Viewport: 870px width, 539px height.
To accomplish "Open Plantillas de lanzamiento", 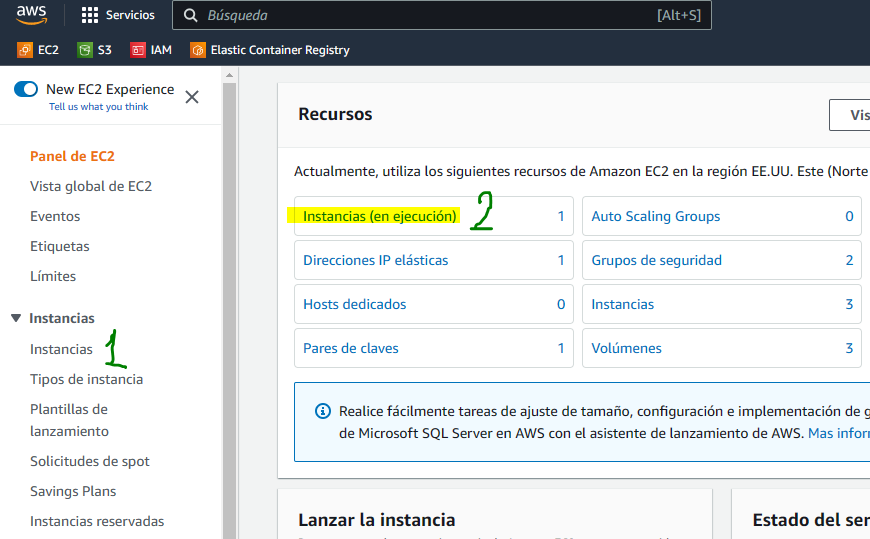I will click(69, 420).
